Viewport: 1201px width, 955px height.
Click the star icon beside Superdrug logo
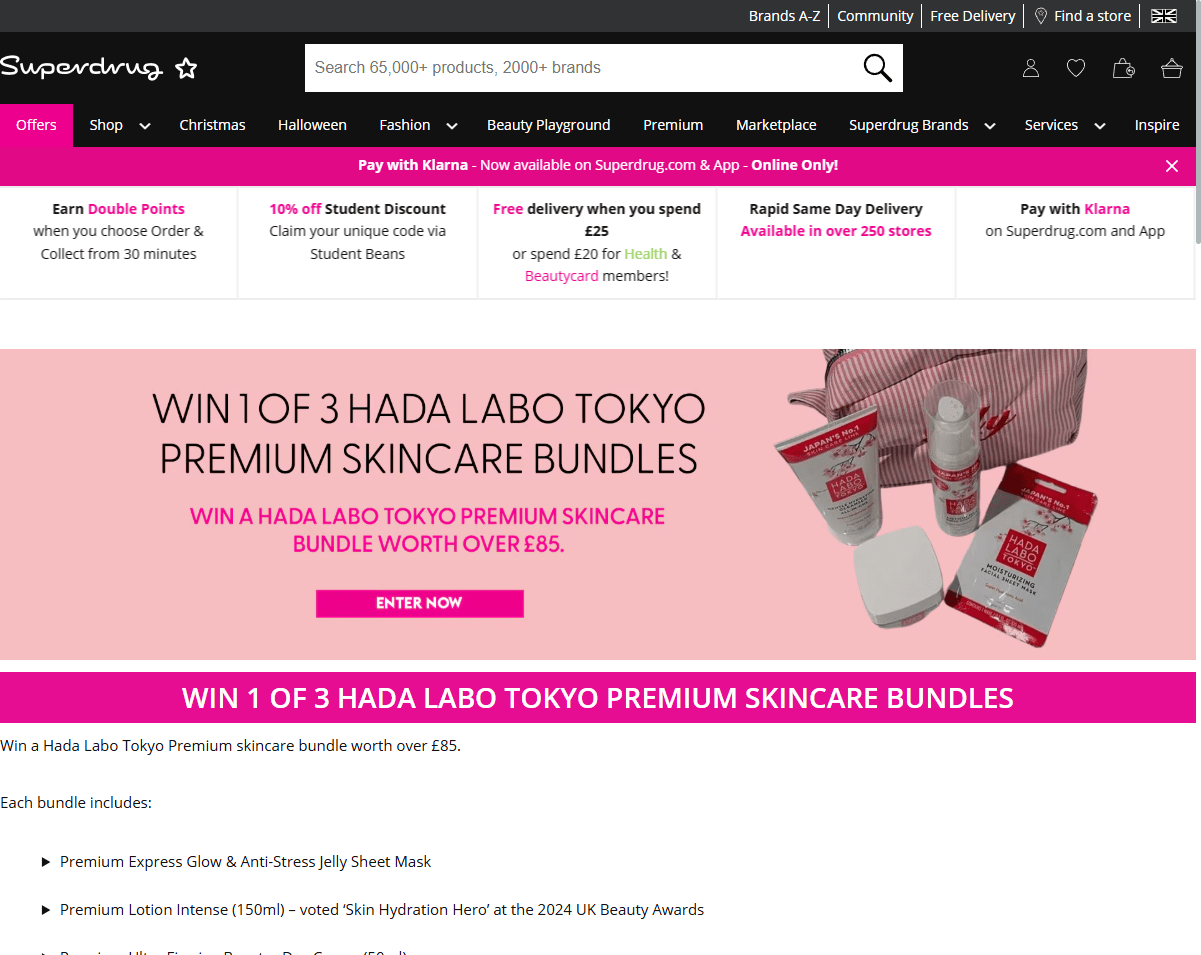coord(186,68)
